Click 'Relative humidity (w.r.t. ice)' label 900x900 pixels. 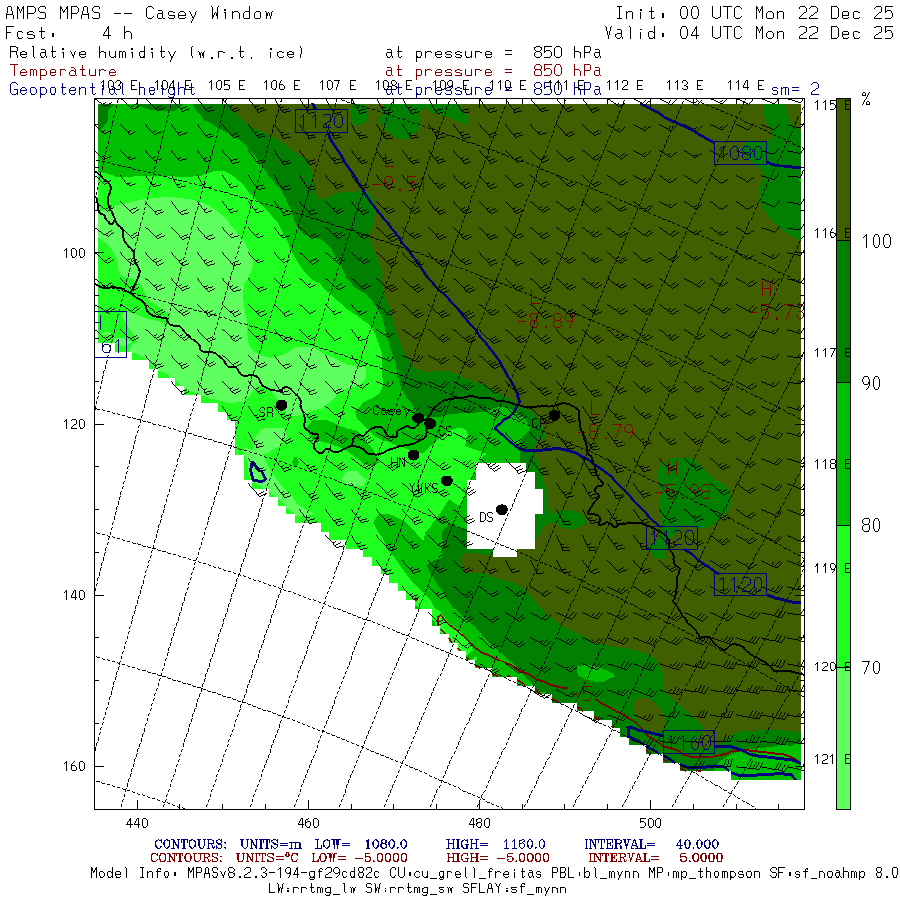click(156, 53)
